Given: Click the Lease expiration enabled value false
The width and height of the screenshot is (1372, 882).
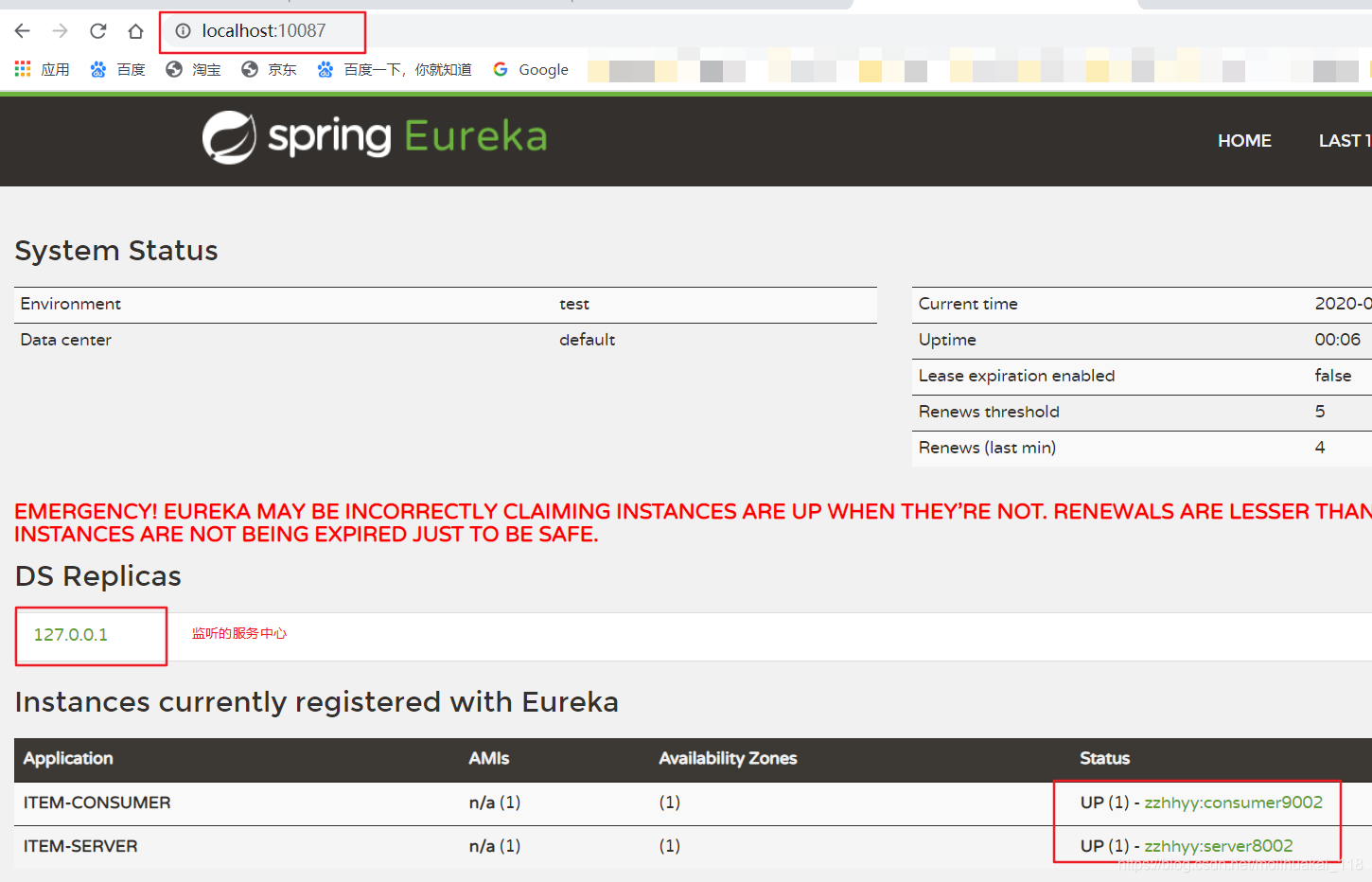Looking at the screenshot, I should coord(1333,376).
